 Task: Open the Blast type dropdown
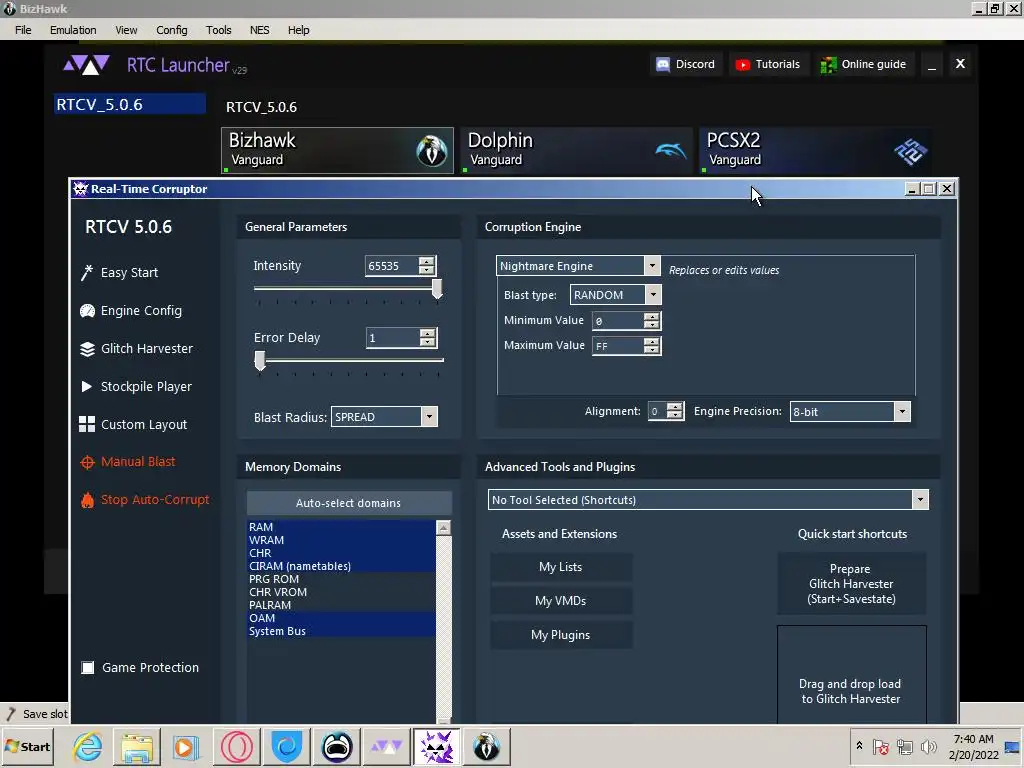(652, 295)
